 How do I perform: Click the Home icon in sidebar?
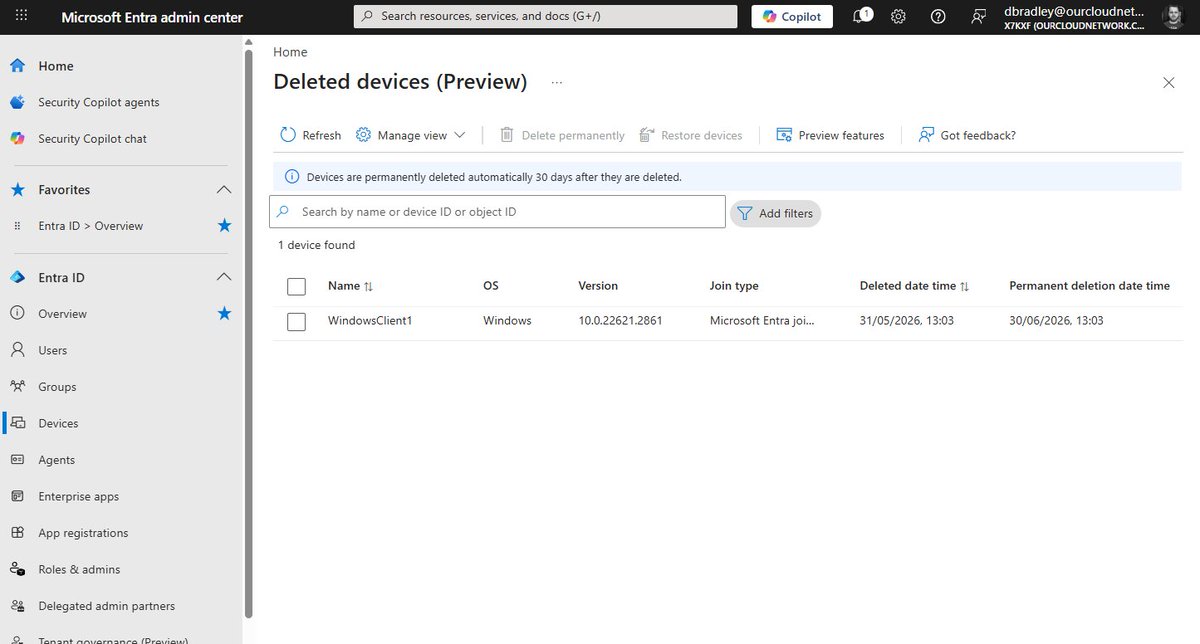click(x=17, y=66)
